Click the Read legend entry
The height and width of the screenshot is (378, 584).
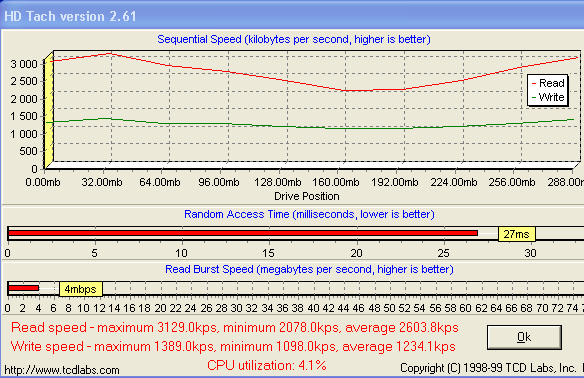(548, 83)
